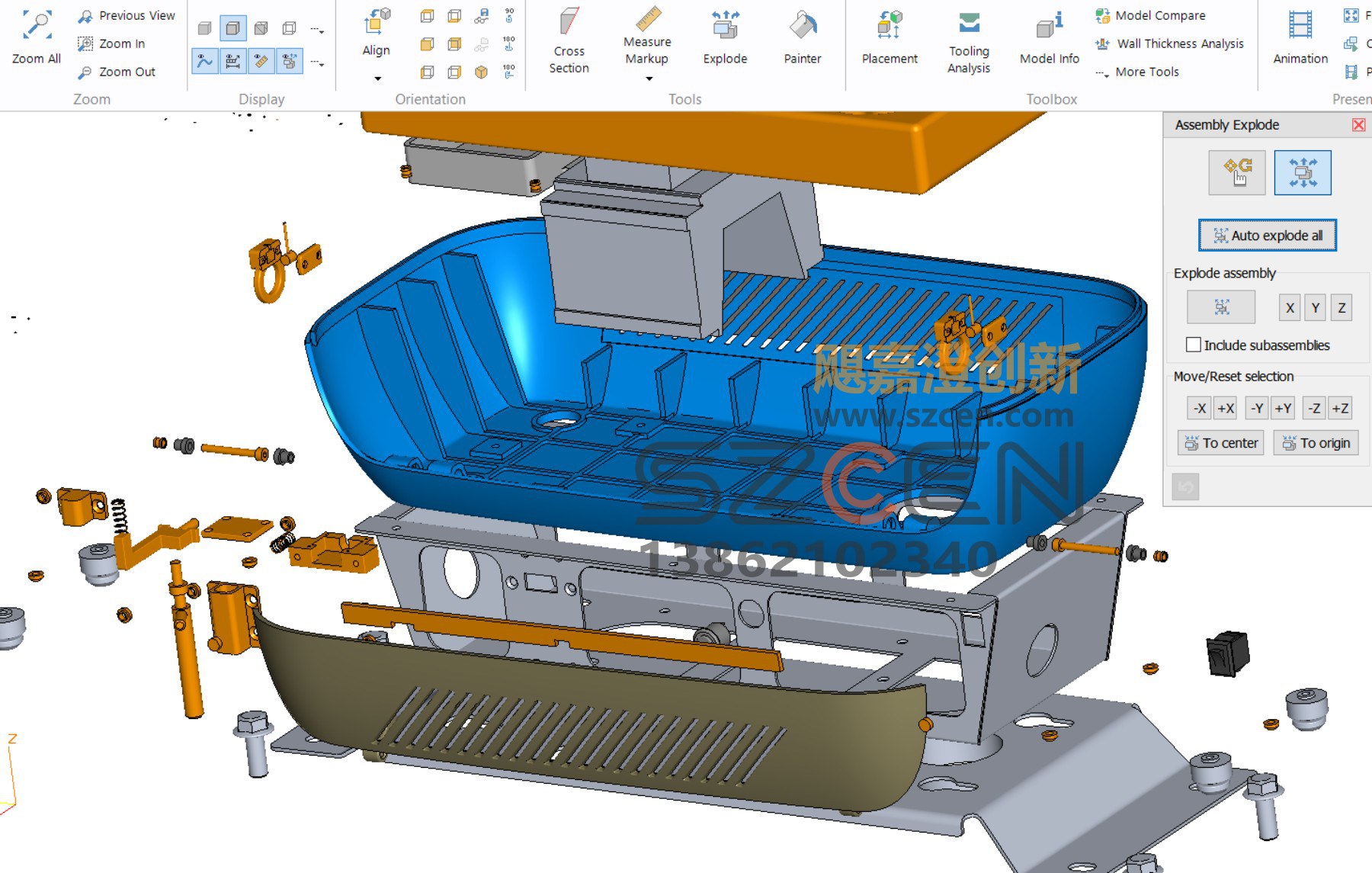Save current view orientation icon
The image size is (1372, 873).
pos(482,15)
